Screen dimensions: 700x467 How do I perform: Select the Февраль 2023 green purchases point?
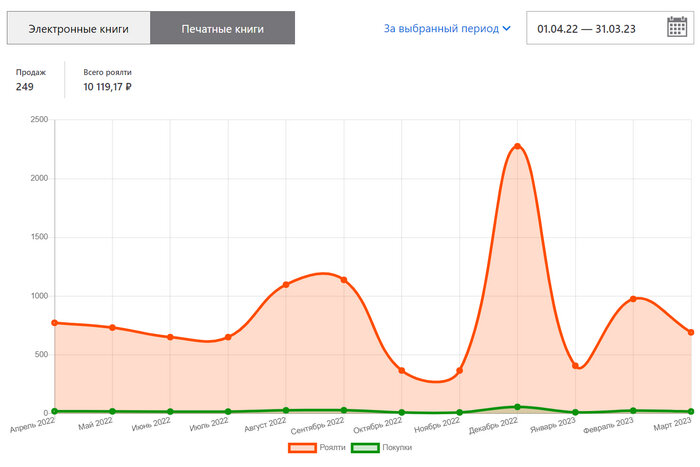coord(633,410)
